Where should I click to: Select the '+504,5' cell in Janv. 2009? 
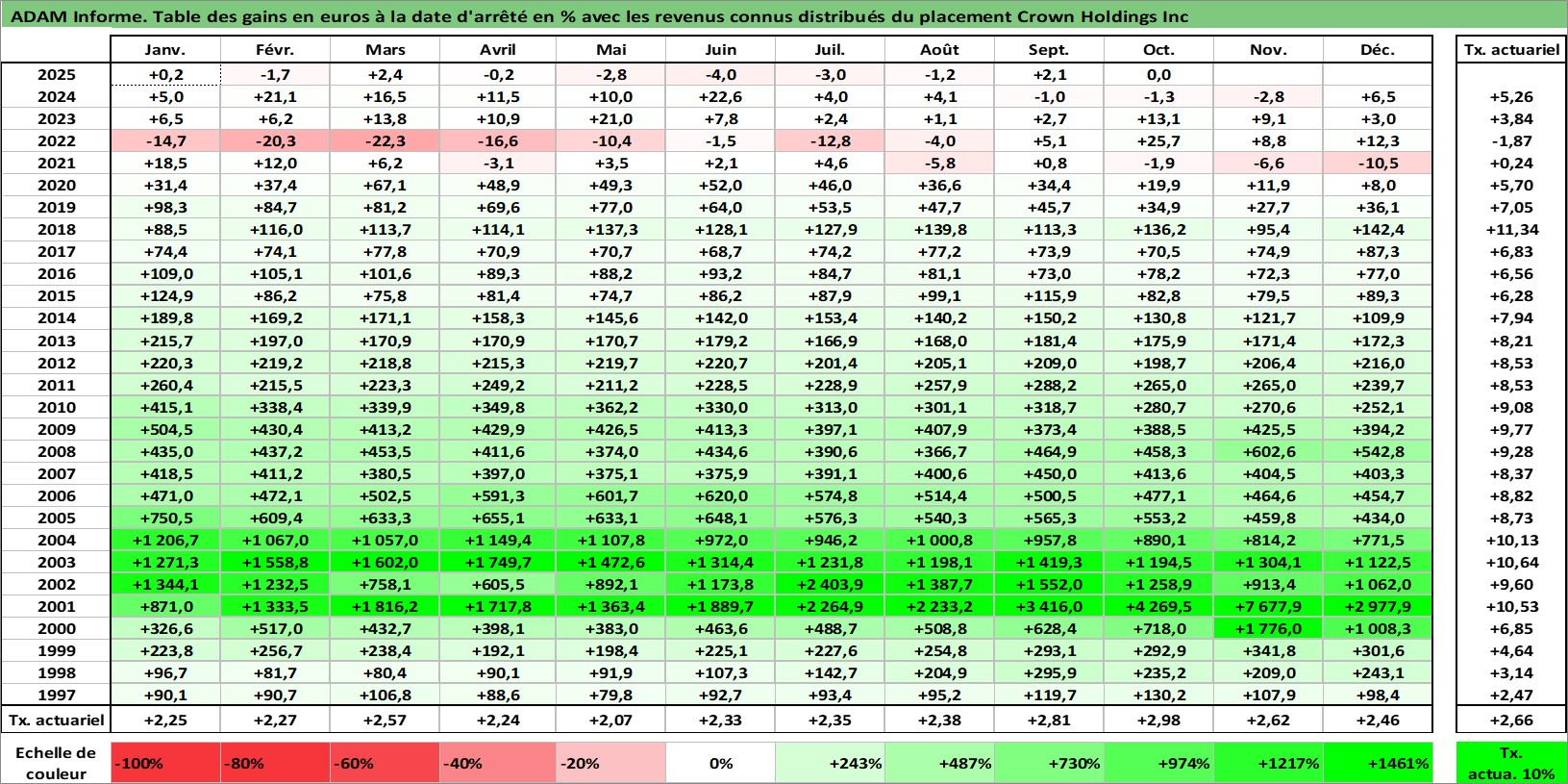[x=165, y=430]
